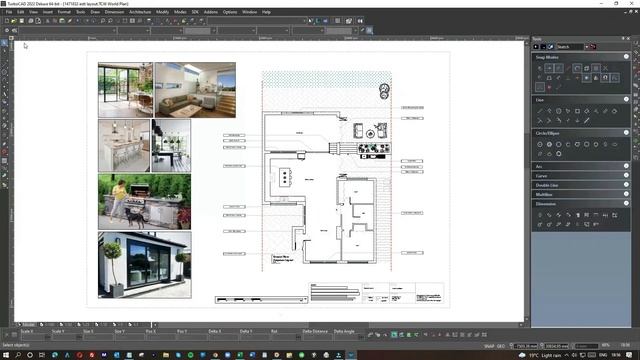This screenshot has width=640, height=360.
Task: Open the long combo box in top toolbar
Action: coord(257,21)
